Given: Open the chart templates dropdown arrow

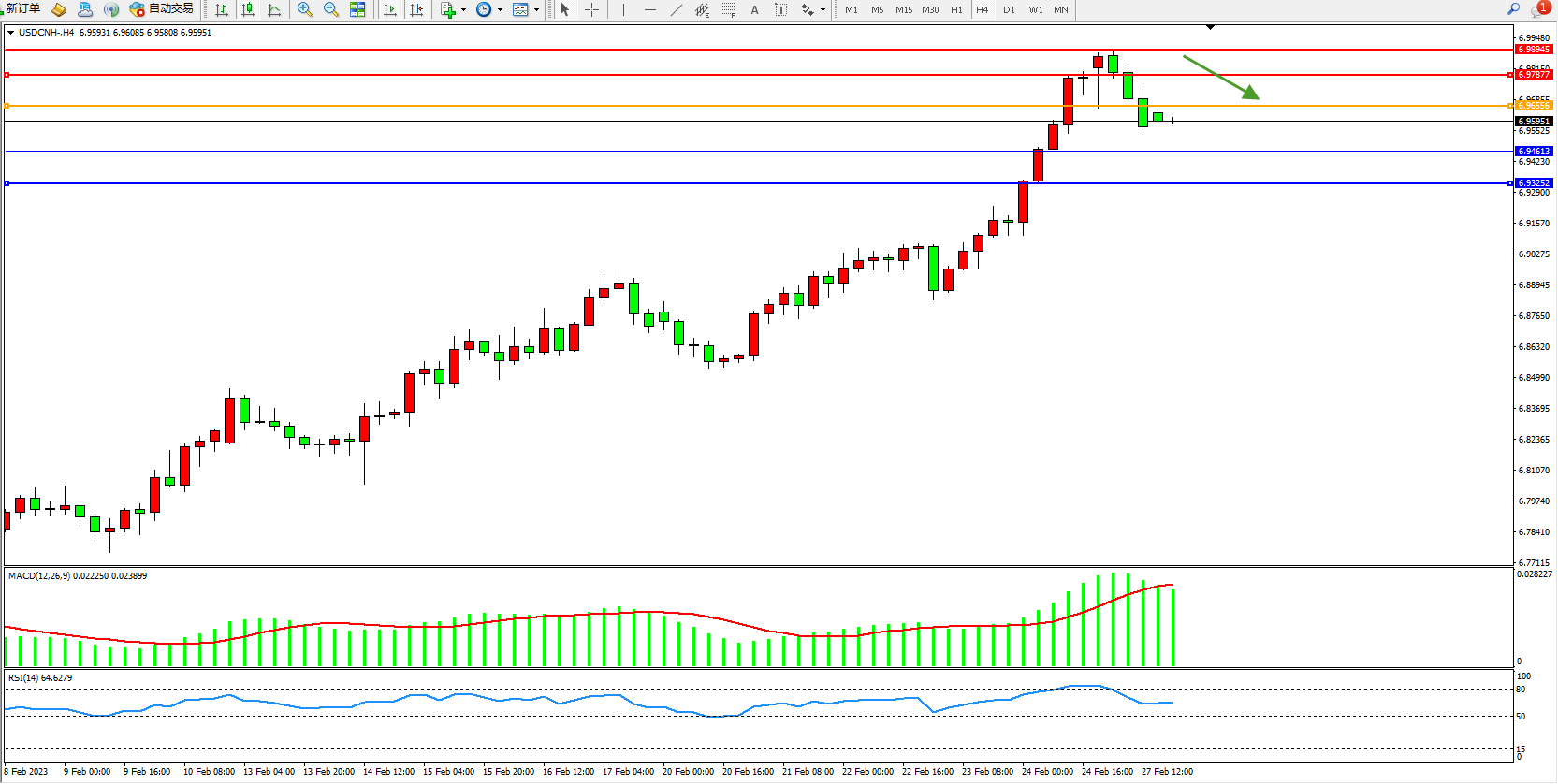Looking at the screenshot, I should click(x=536, y=9).
